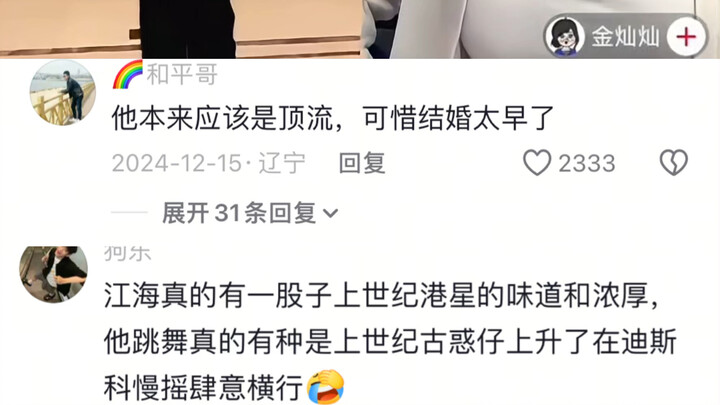
Task: Tap the 金灿灿 author name label
Action: click(625, 37)
